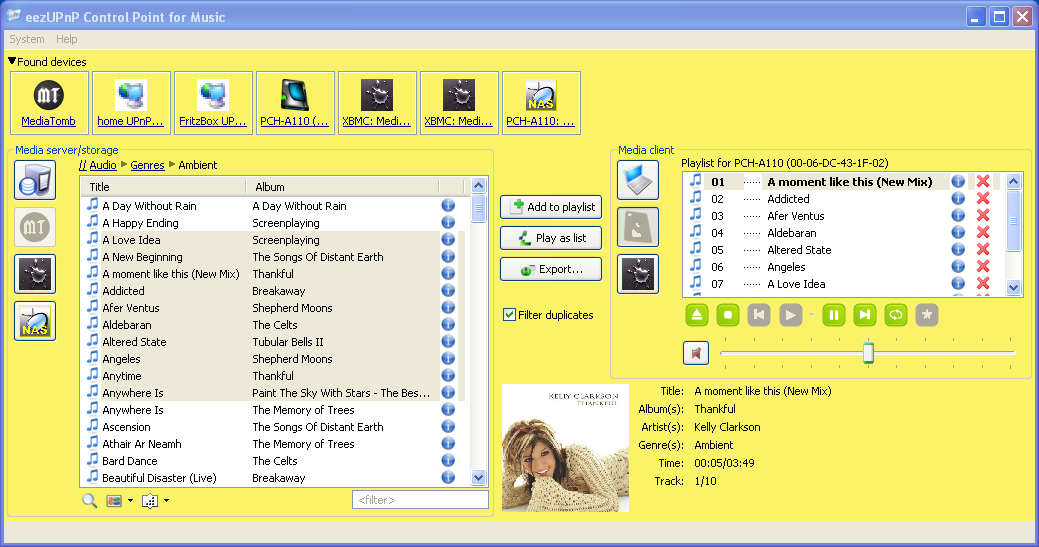
Task: Click the view mode icon below list
Action: [x=114, y=501]
